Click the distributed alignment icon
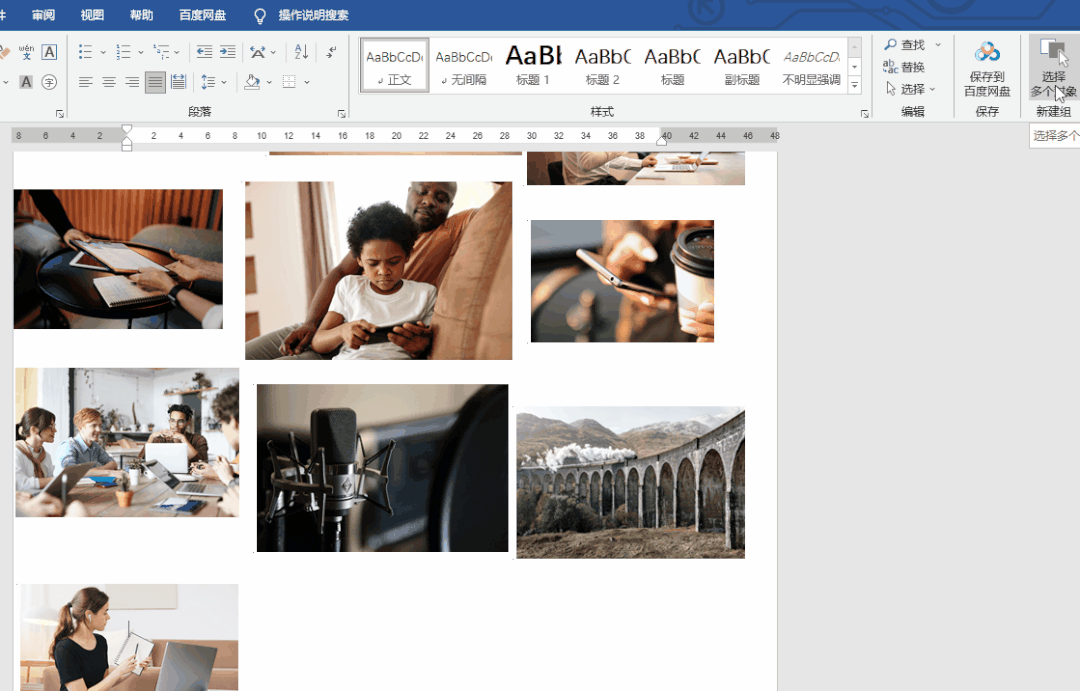The image size is (1080, 691). pyautogui.click(x=178, y=82)
